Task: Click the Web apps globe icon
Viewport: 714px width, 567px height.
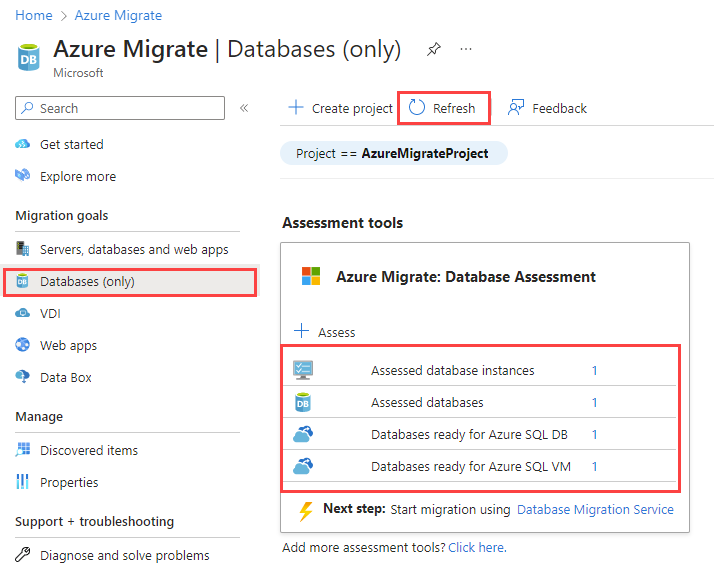Action: tap(22, 345)
